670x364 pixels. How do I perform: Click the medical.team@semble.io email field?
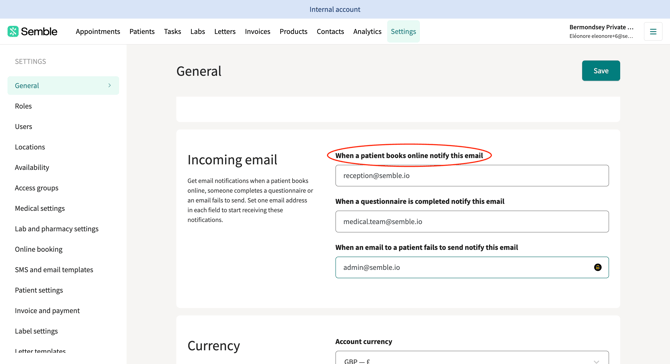coord(472,221)
